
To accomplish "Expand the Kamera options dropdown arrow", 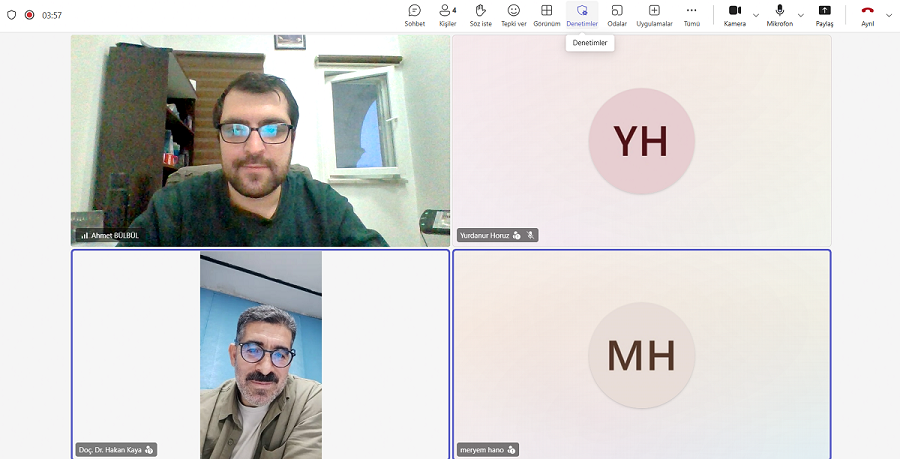I will pyautogui.click(x=756, y=15).
